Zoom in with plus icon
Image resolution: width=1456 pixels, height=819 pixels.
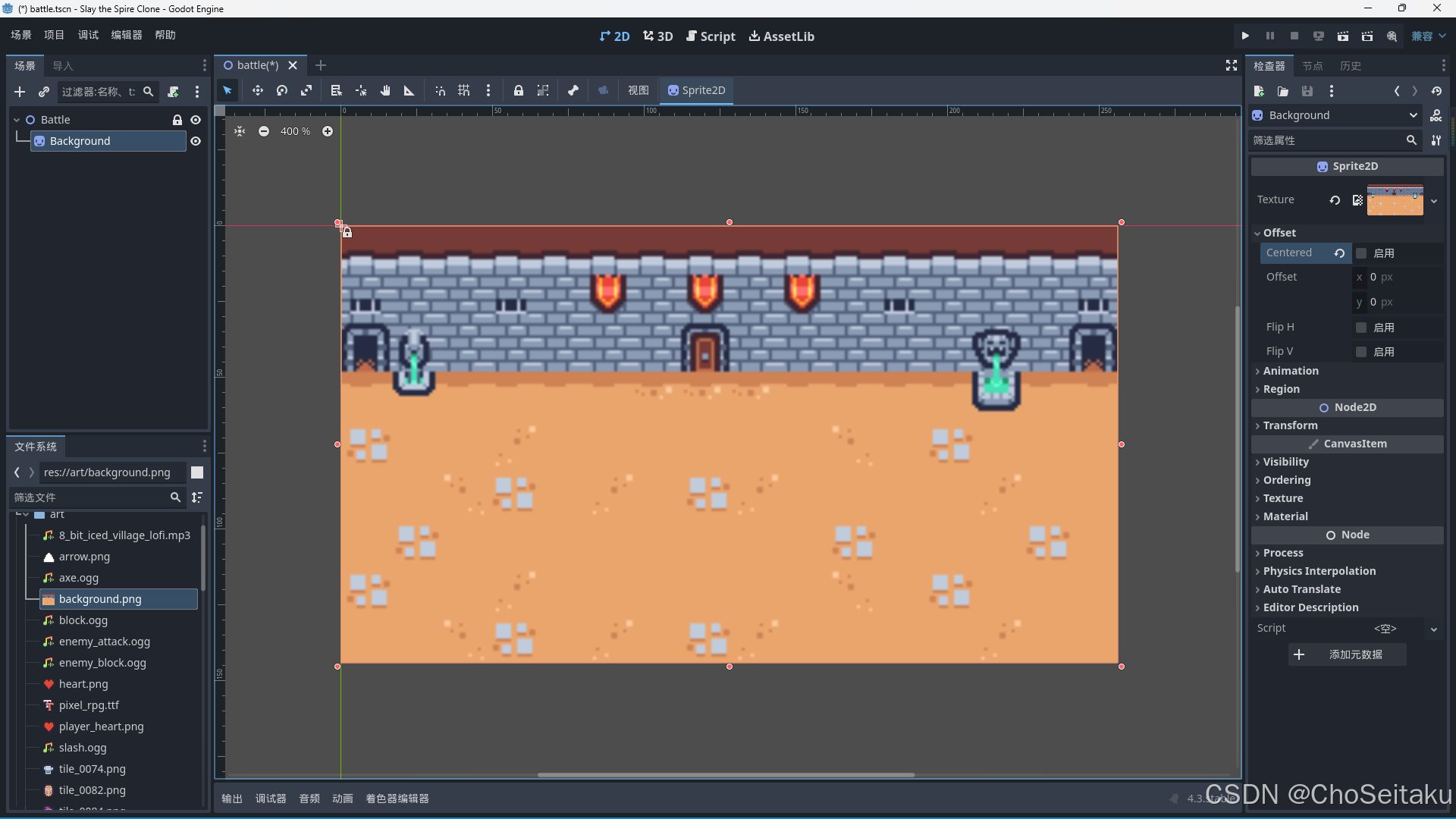tap(328, 131)
